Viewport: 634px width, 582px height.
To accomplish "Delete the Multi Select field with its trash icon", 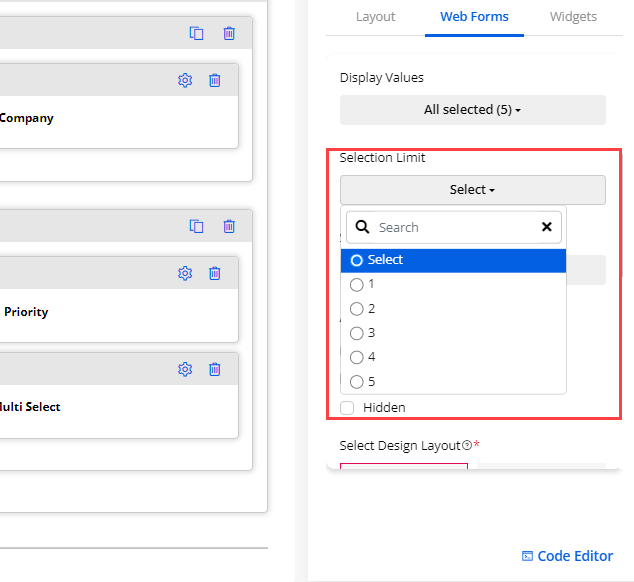I will tap(214, 369).
